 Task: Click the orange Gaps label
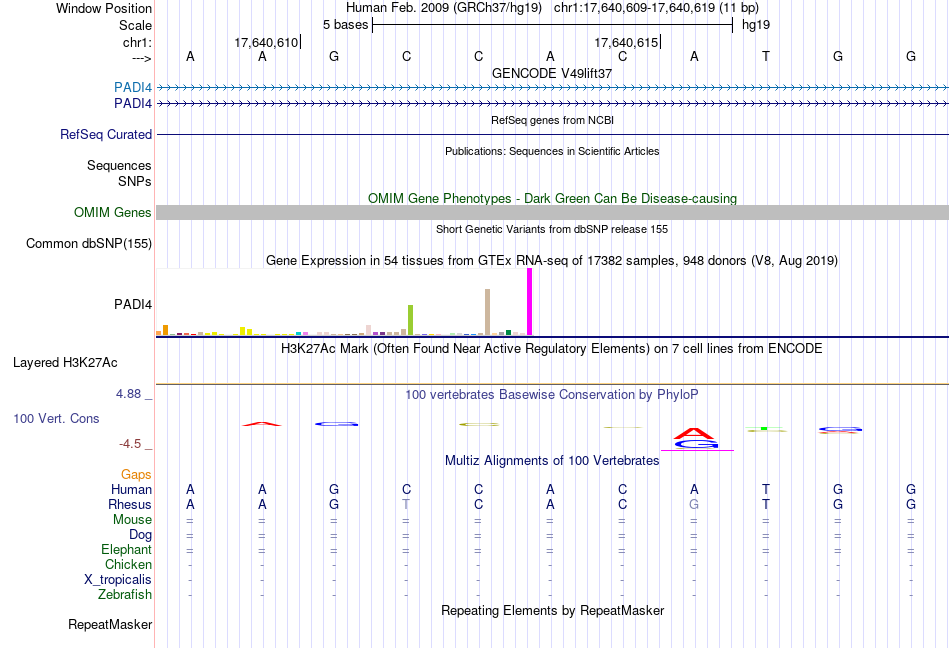click(x=136, y=475)
